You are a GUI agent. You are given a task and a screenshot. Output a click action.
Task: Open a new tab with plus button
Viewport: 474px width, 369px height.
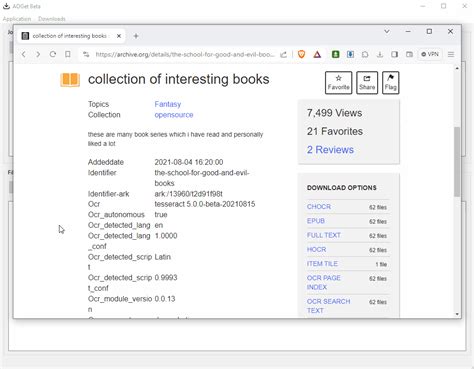tap(136, 36)
